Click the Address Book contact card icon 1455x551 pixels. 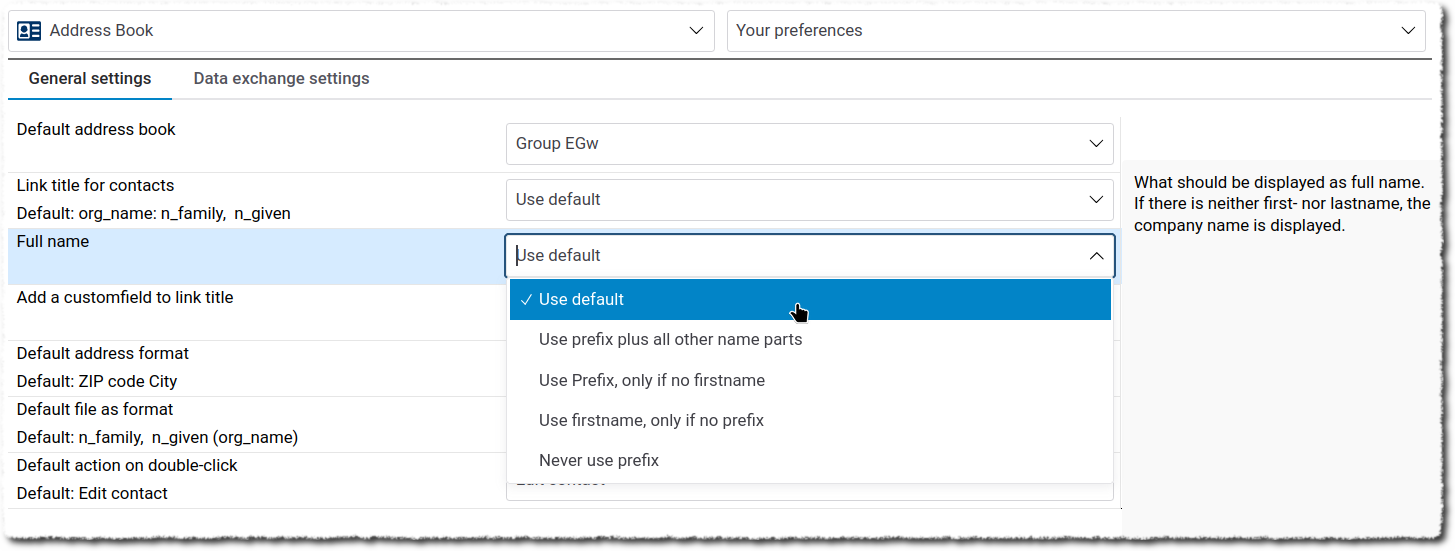click(29, 31)
